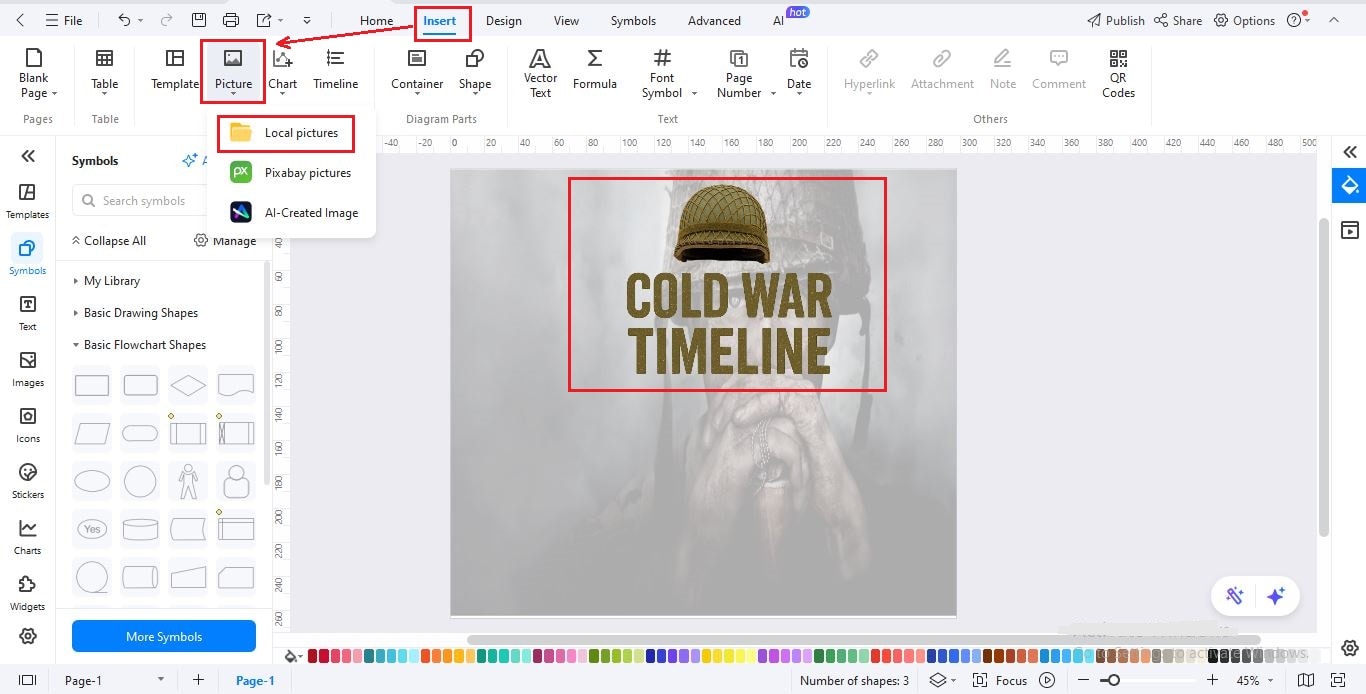Insert a Vector Text element
1366x694 pixels.
point(540,70)
